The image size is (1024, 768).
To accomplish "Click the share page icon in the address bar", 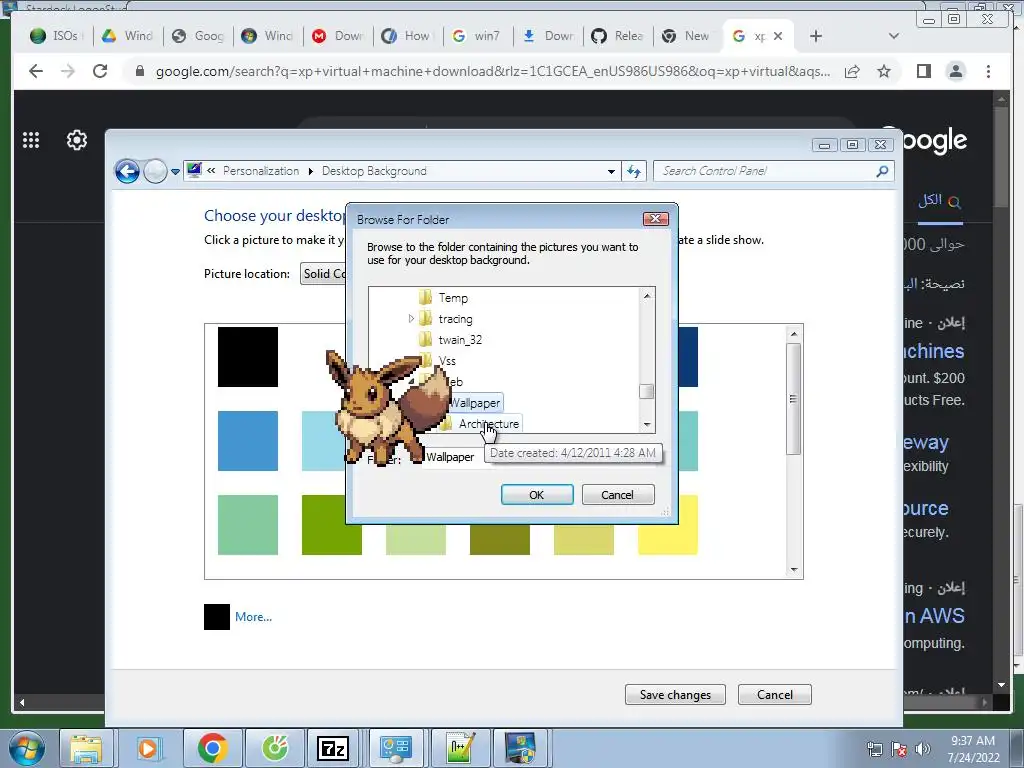I will tap(852, 71).
